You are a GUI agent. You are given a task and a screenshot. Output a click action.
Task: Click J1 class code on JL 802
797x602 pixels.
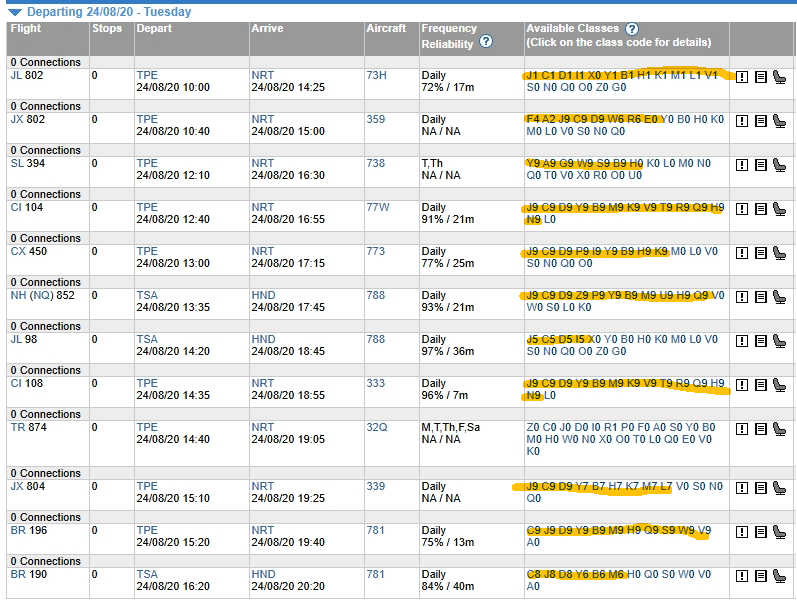(532, 75)
